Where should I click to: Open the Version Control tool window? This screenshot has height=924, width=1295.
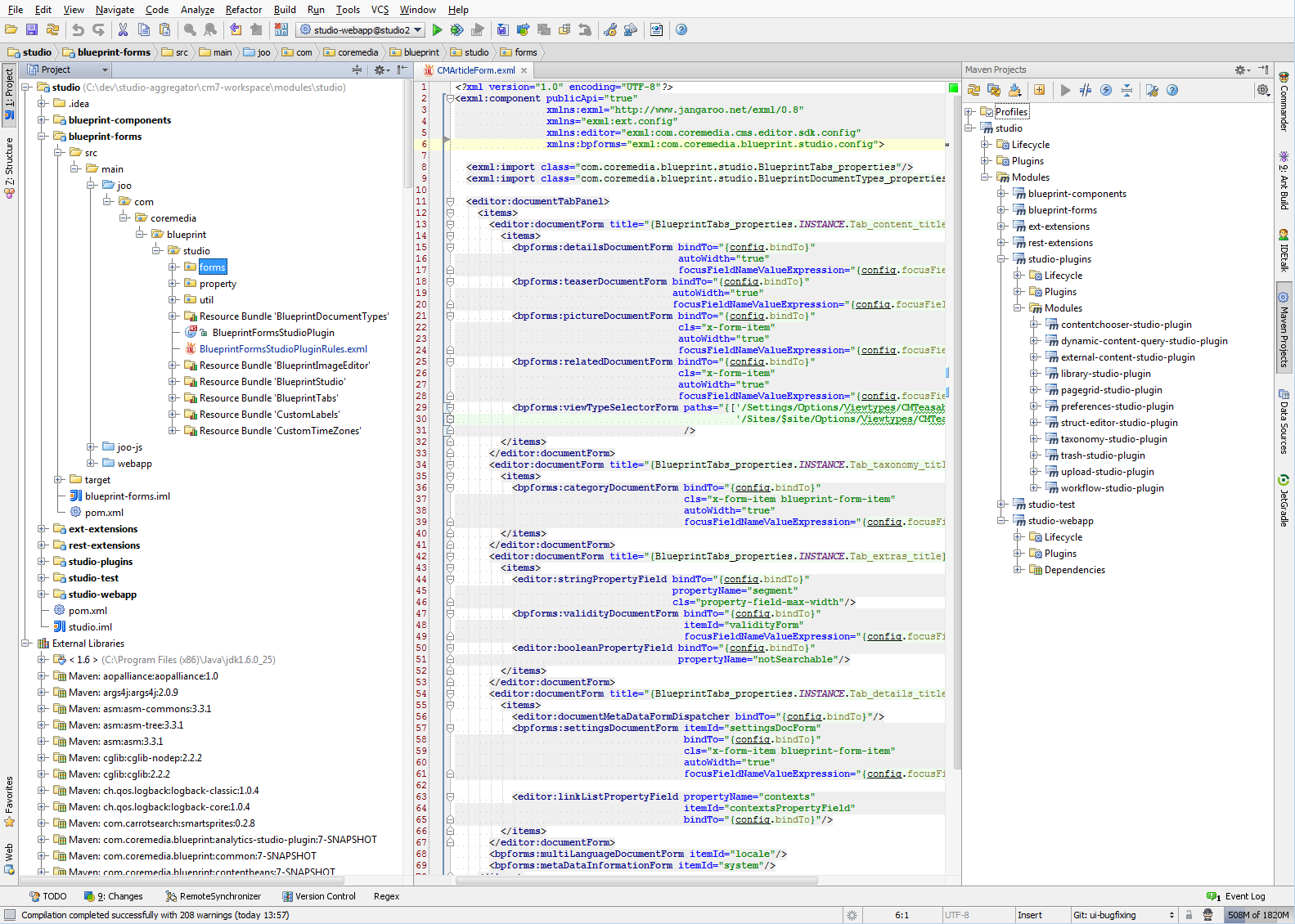click(x=319, y=896)
